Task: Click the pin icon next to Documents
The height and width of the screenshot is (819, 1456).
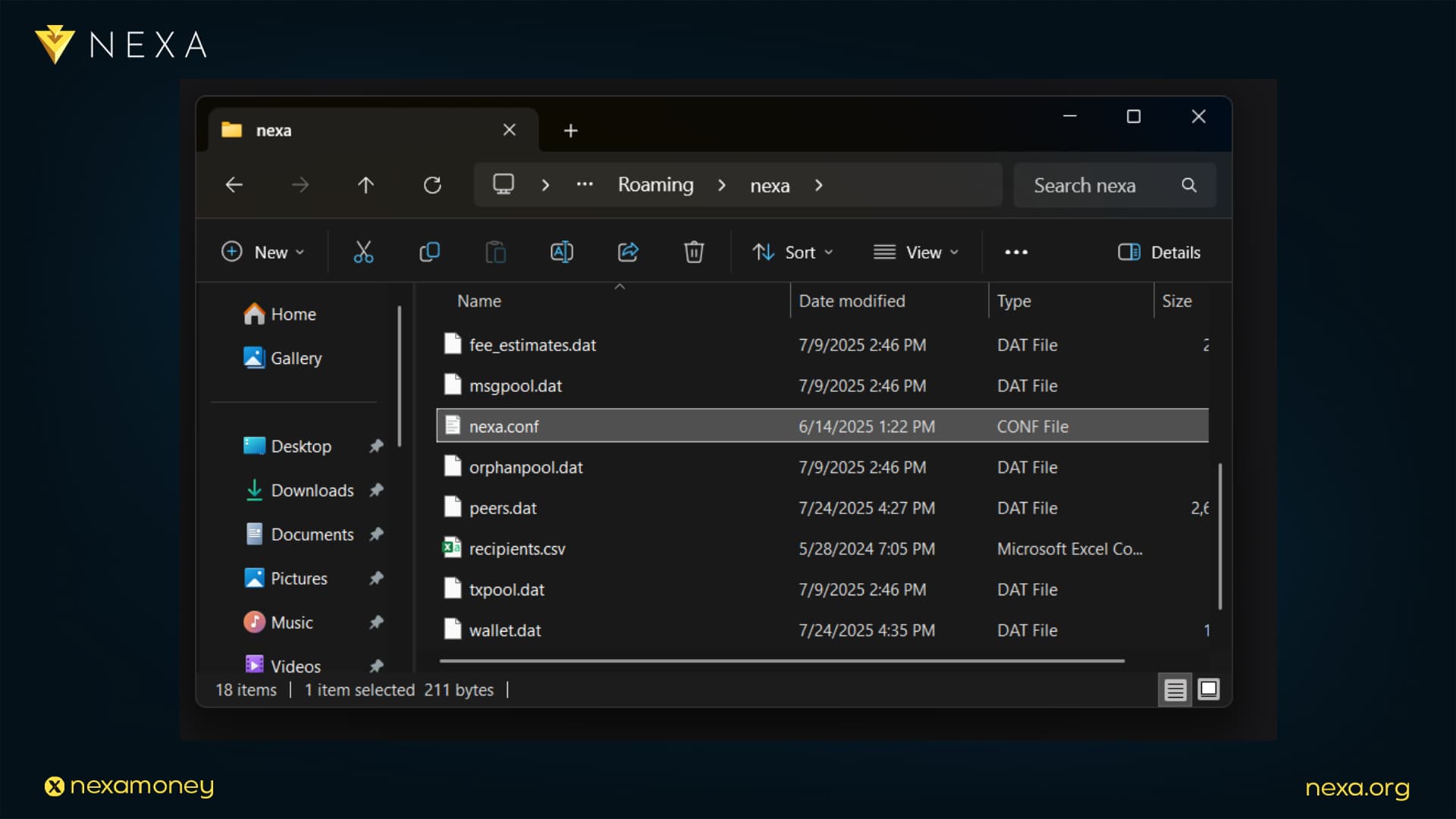Action: pos(376,534)
